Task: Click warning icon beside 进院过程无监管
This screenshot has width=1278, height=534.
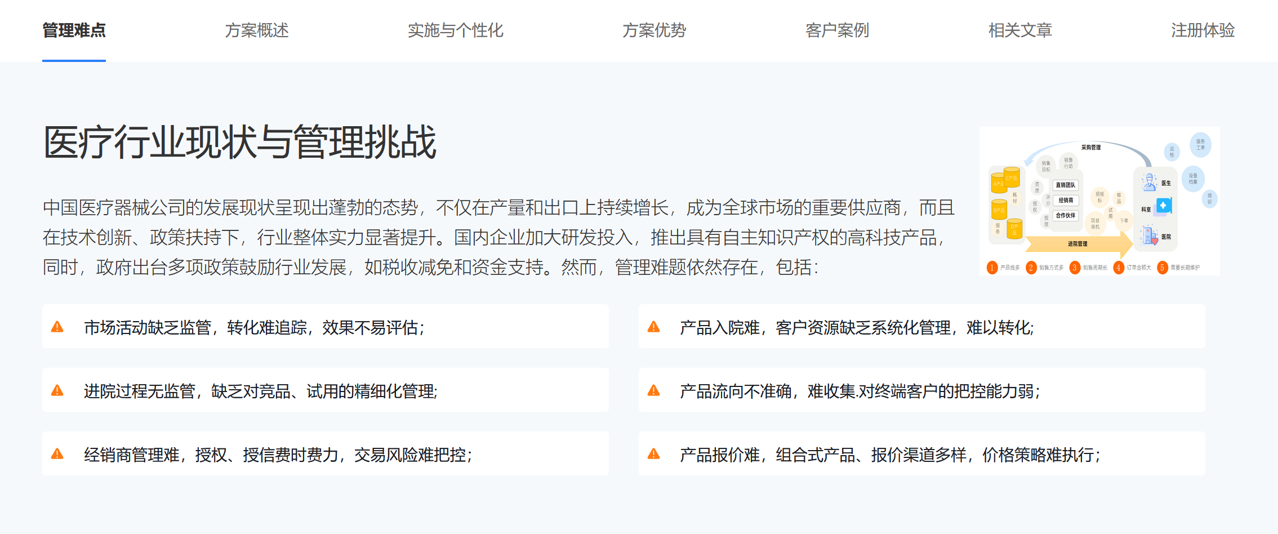Action: (58, 391)
